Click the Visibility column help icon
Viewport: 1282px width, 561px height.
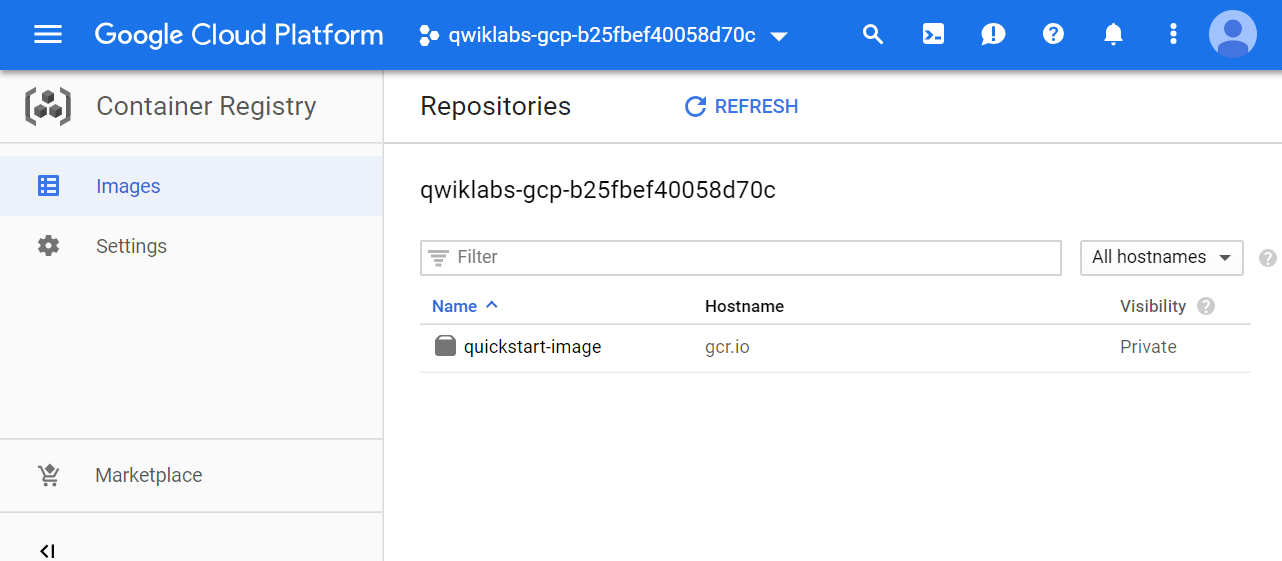1206,306
